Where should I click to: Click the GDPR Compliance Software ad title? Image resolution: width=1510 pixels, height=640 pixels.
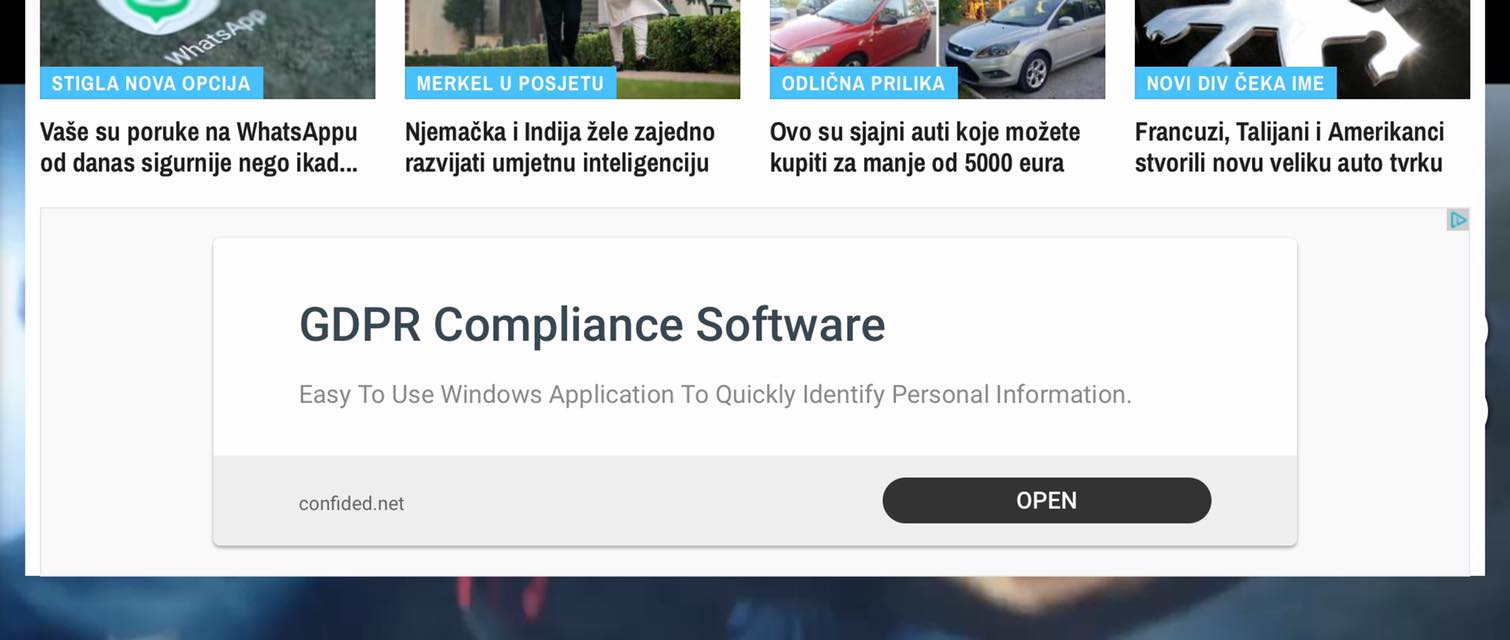tap(592, 325)
